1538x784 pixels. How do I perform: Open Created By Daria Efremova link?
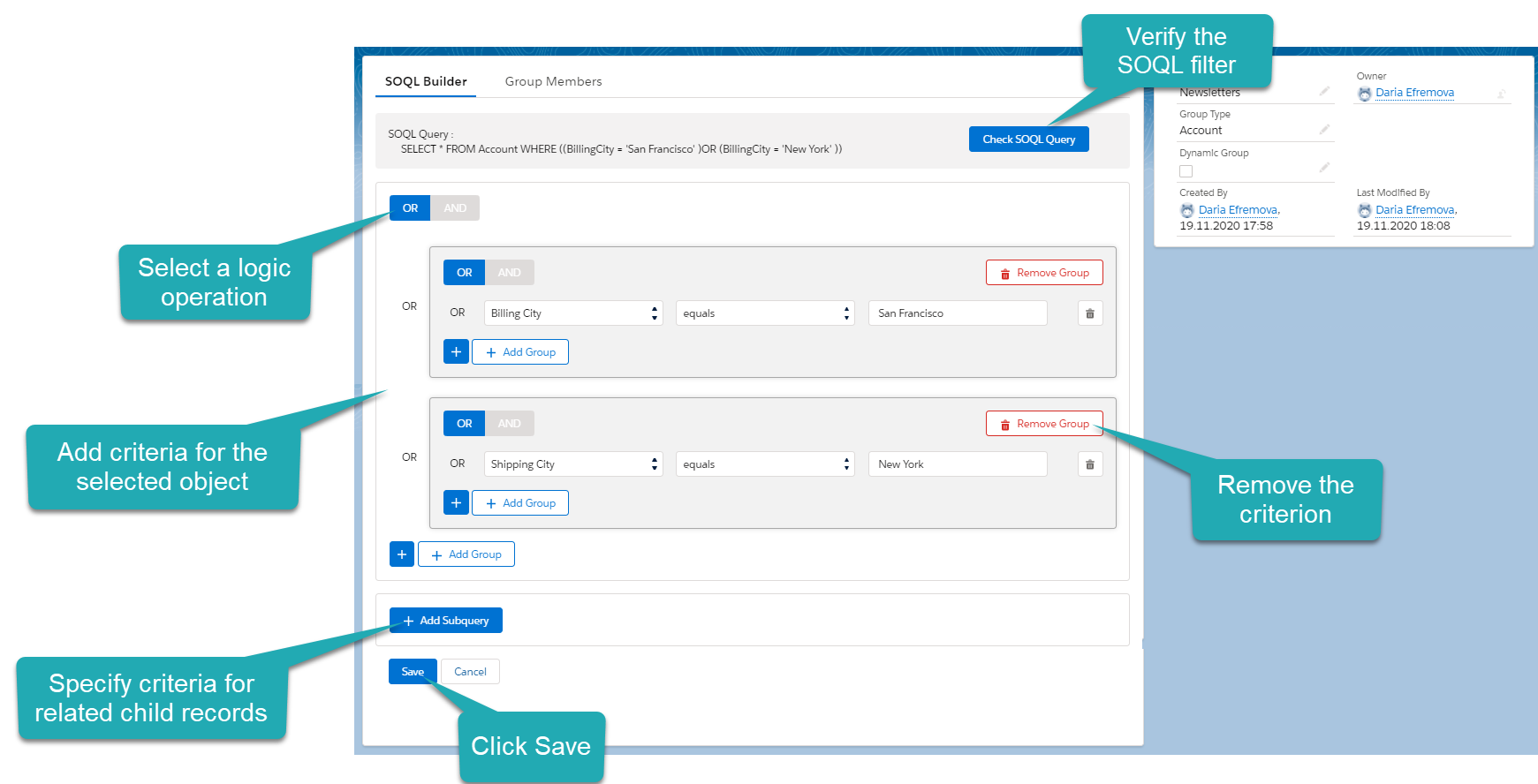click(x=1238, y=210)
